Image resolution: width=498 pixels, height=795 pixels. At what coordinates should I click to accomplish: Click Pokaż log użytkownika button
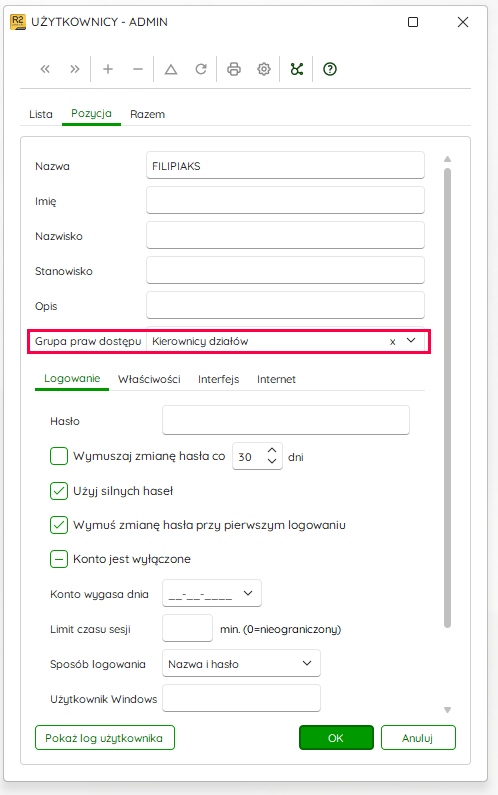105,738
